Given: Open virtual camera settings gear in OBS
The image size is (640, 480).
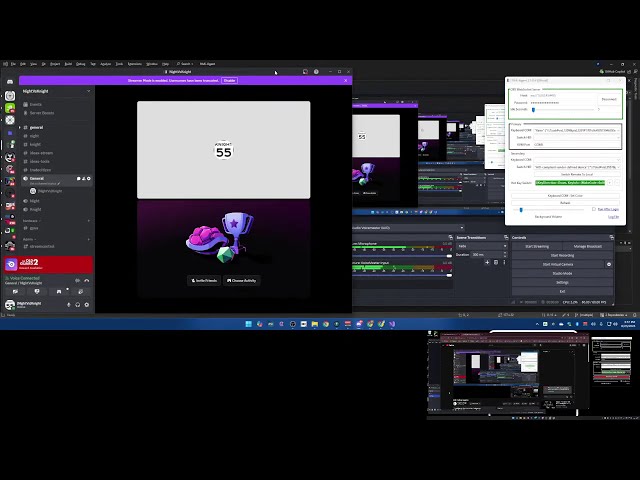Looking at the screenshot, I should (x=609, y=264).
